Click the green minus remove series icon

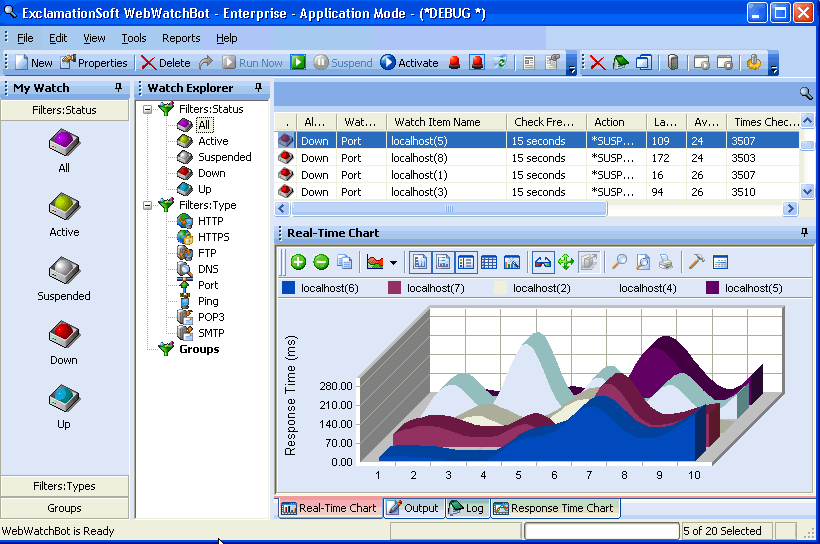coord(321,262)
